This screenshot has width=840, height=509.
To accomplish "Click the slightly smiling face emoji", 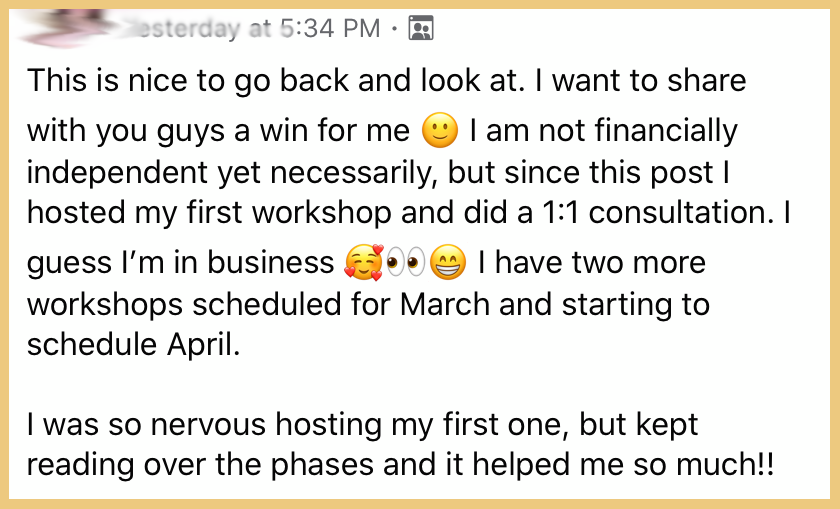I will click(440, 131).
